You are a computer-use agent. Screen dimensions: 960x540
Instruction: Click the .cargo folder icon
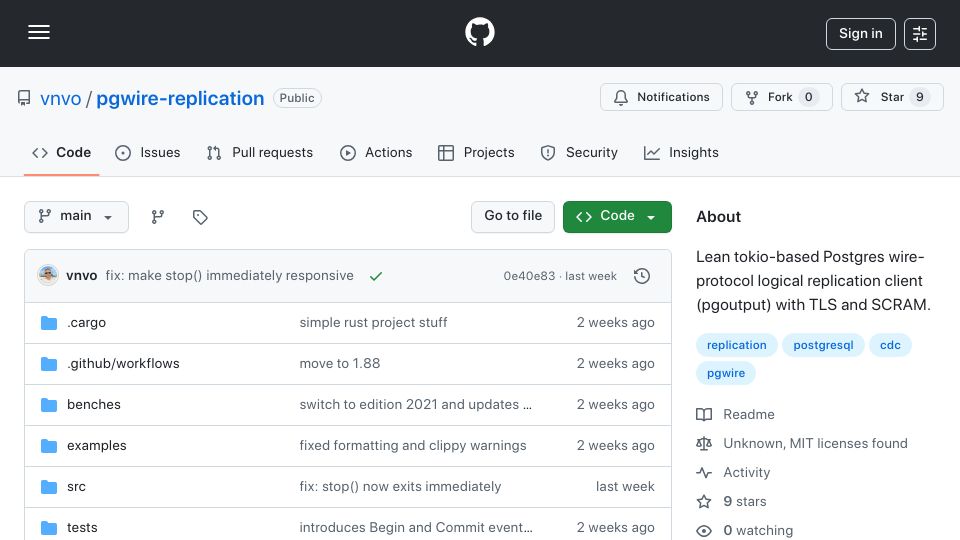point(49,323)
